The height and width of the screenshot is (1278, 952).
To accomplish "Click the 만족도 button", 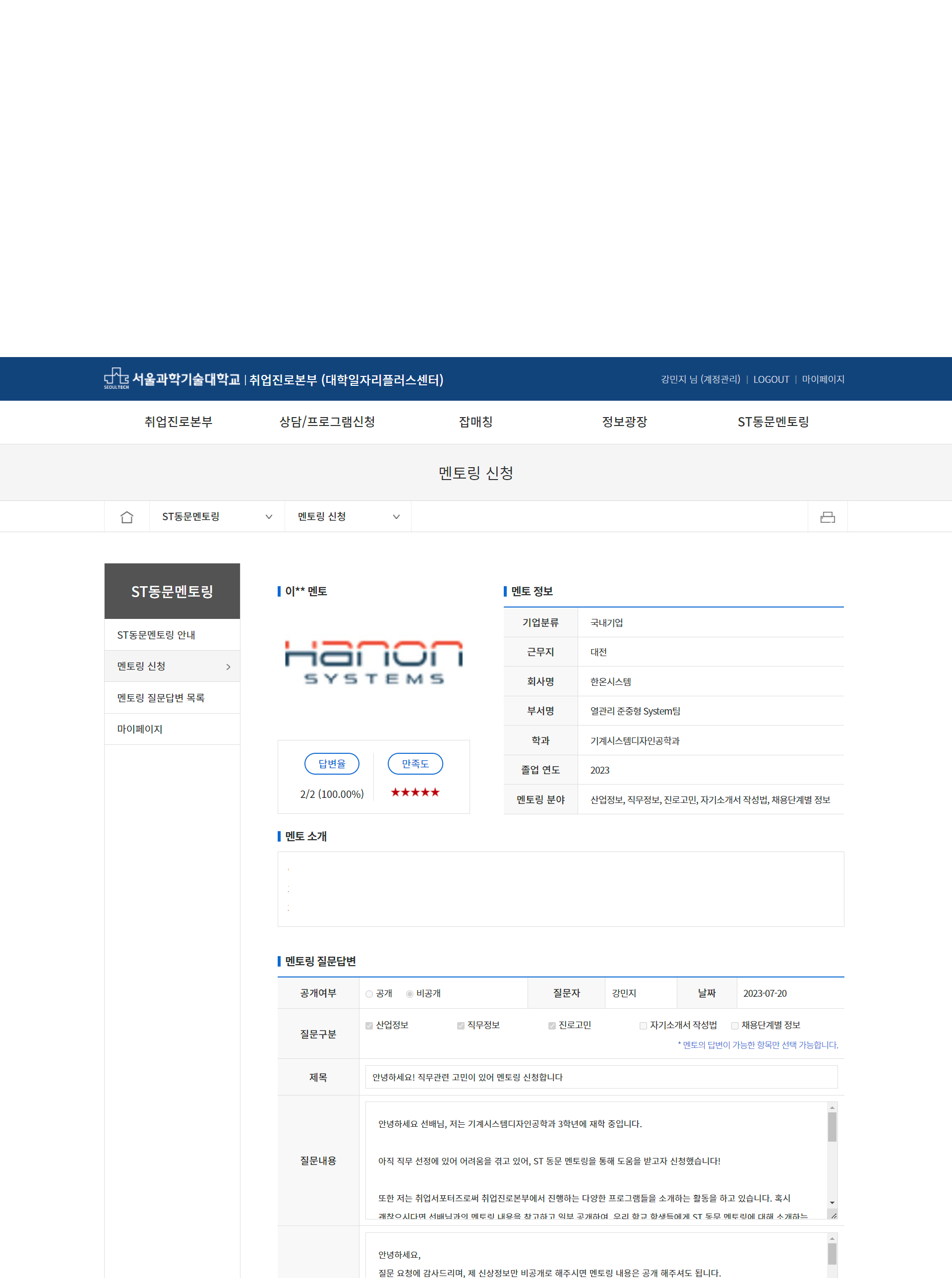I will [415, 764].
